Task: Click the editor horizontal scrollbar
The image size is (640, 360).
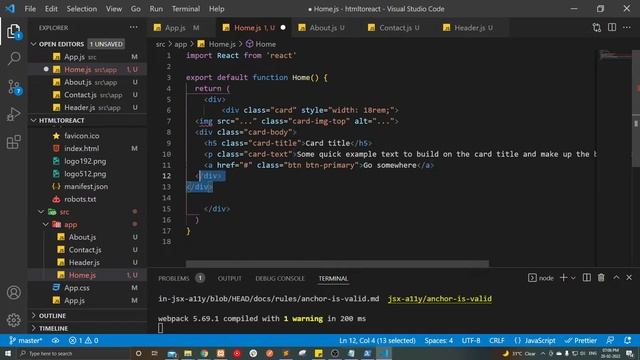Action: (x=337, y=264)
